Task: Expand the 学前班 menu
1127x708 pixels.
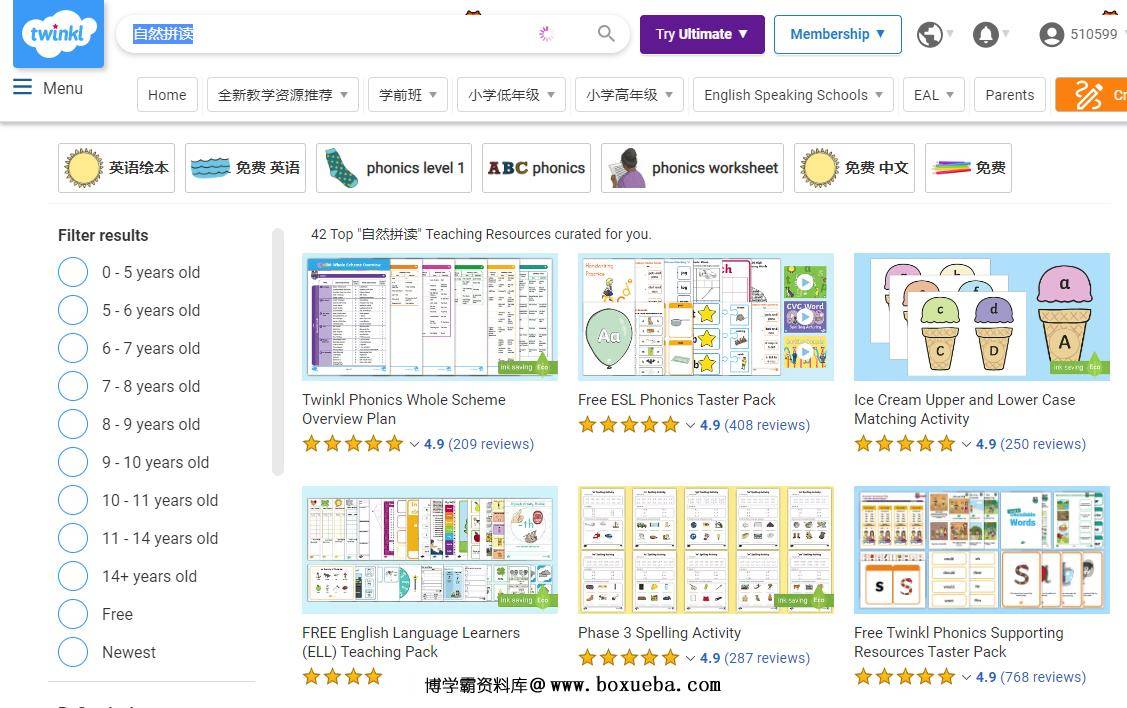Action: (408, 95)
